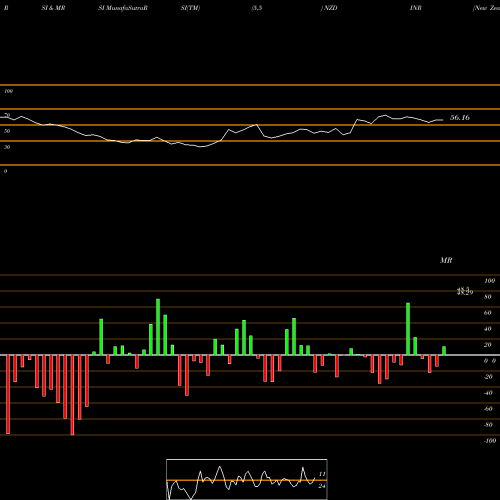Click the 30 label on RSI axis
This screenshot has height=500, width=500.
coord(7,147)
